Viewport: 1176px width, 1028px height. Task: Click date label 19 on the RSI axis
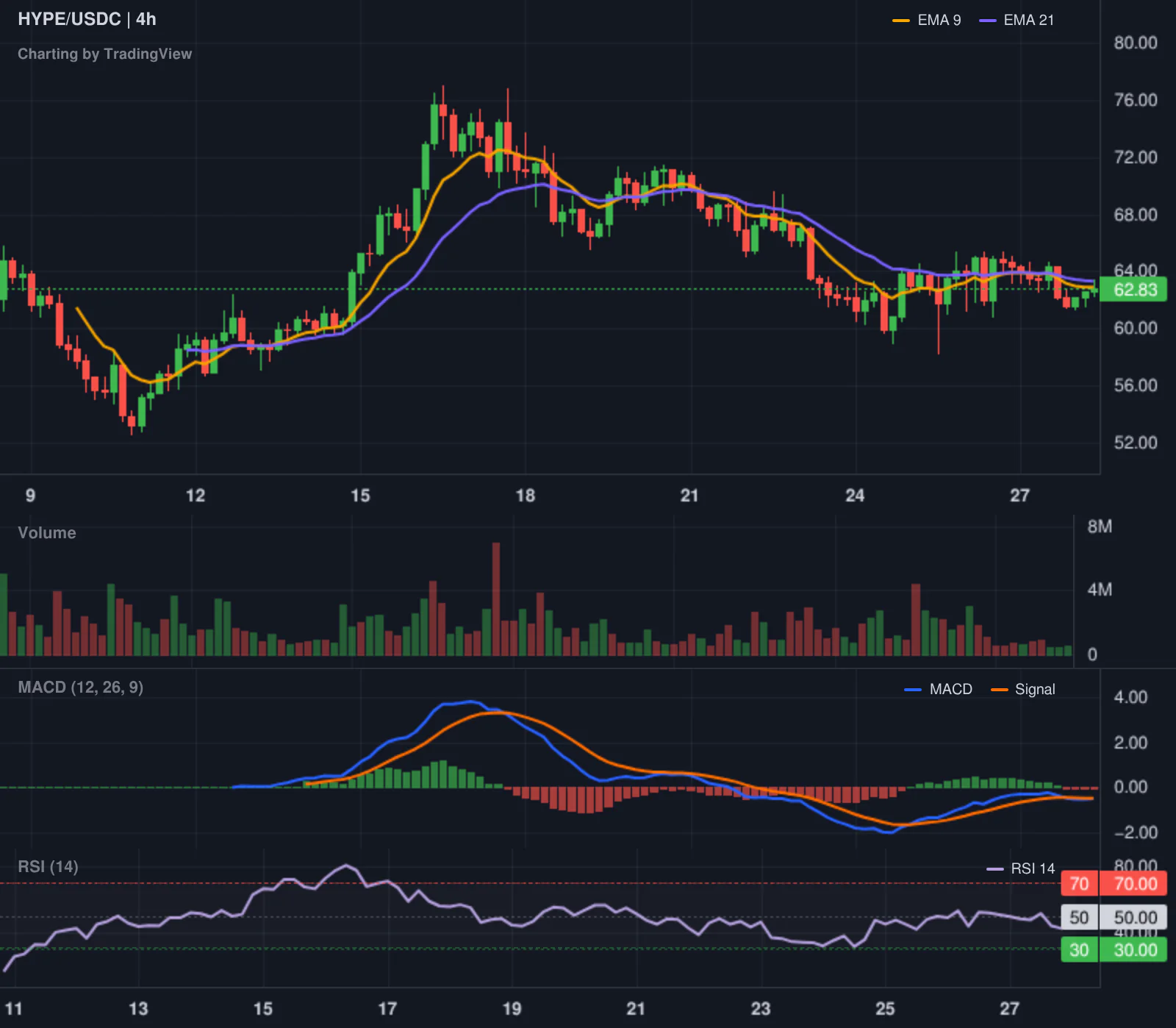[x=512, y=1009]
